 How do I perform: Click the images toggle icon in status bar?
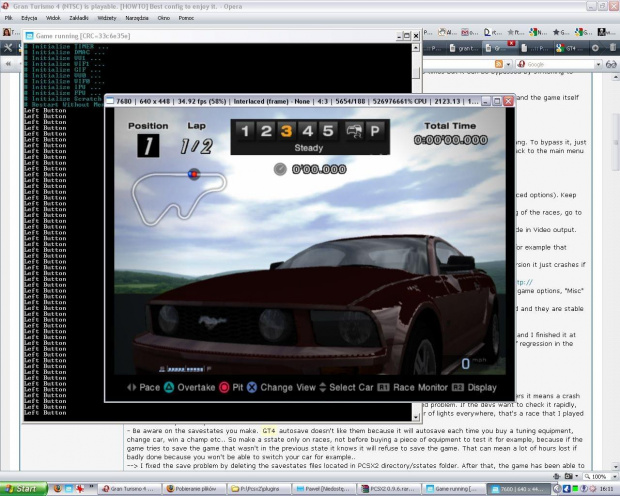coord(569,477)
